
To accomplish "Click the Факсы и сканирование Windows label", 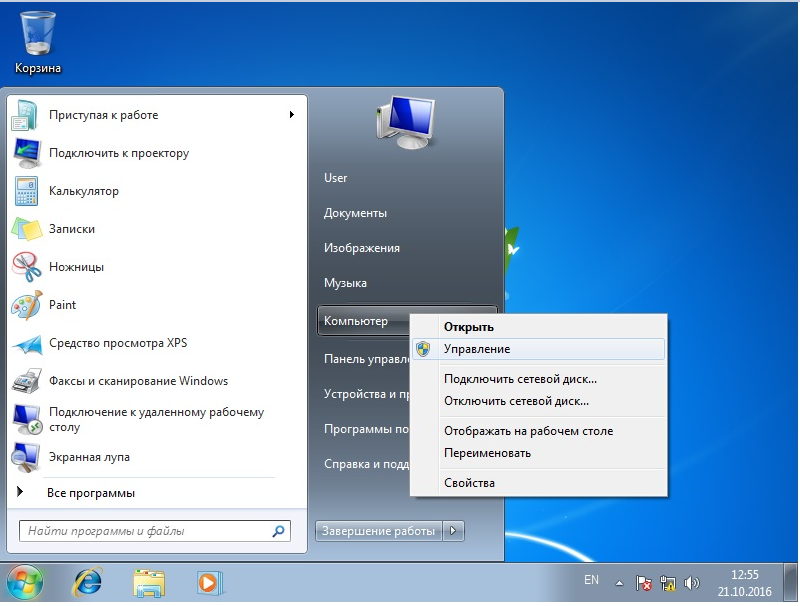I will pos(138,381).
